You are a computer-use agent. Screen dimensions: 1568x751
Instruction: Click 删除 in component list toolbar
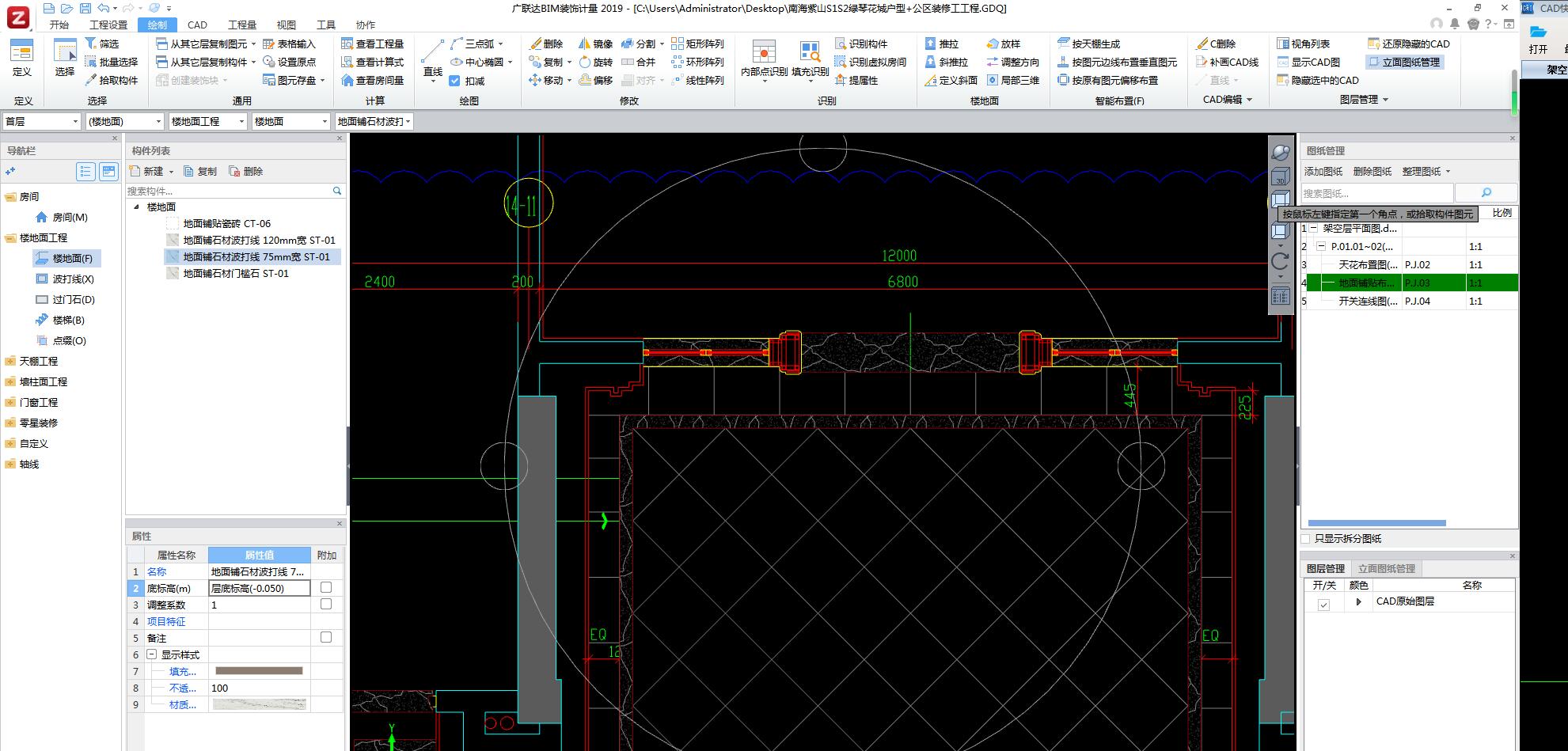(246, 171)
